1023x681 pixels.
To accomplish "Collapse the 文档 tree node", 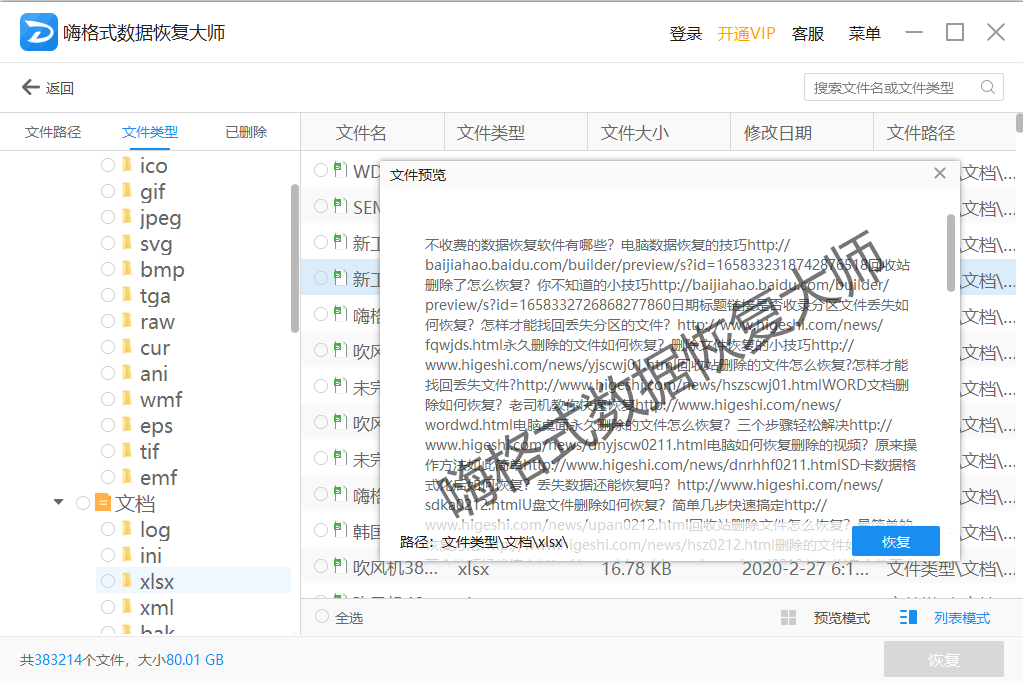I will pyautogui.click(x=59, y=502).
